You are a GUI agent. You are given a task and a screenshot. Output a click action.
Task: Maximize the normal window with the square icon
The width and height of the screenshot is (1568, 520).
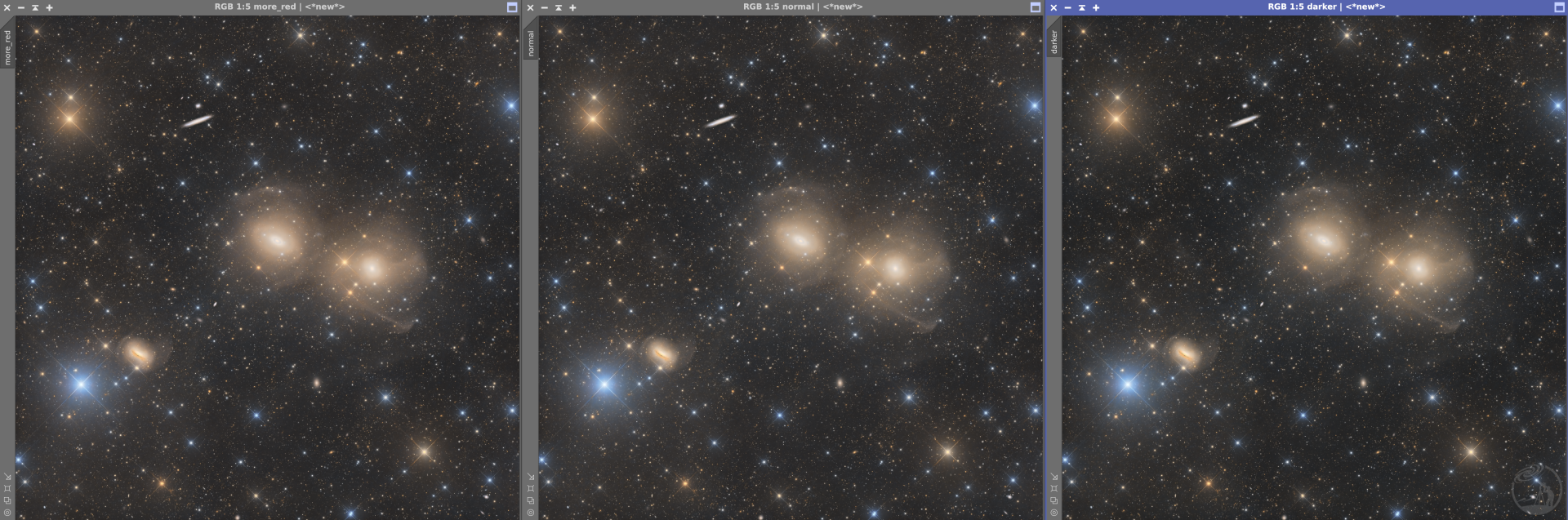[1036, 7]
